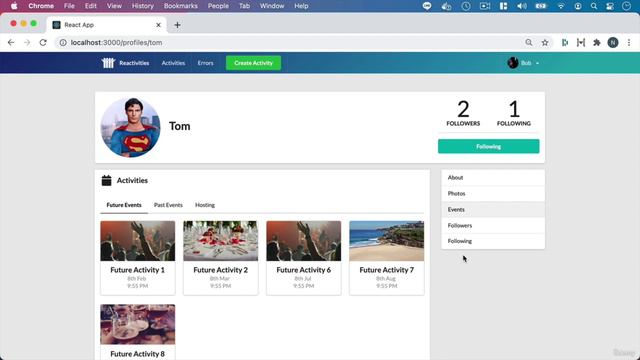Screen dimensions: 640x360
Task: Click the Following button on profile
Action: 488,146
